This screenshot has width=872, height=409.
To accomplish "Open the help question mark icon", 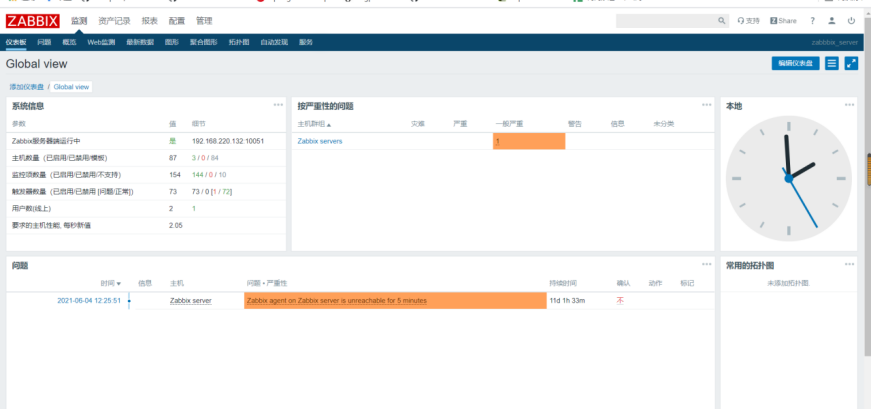I will (812, 21).
